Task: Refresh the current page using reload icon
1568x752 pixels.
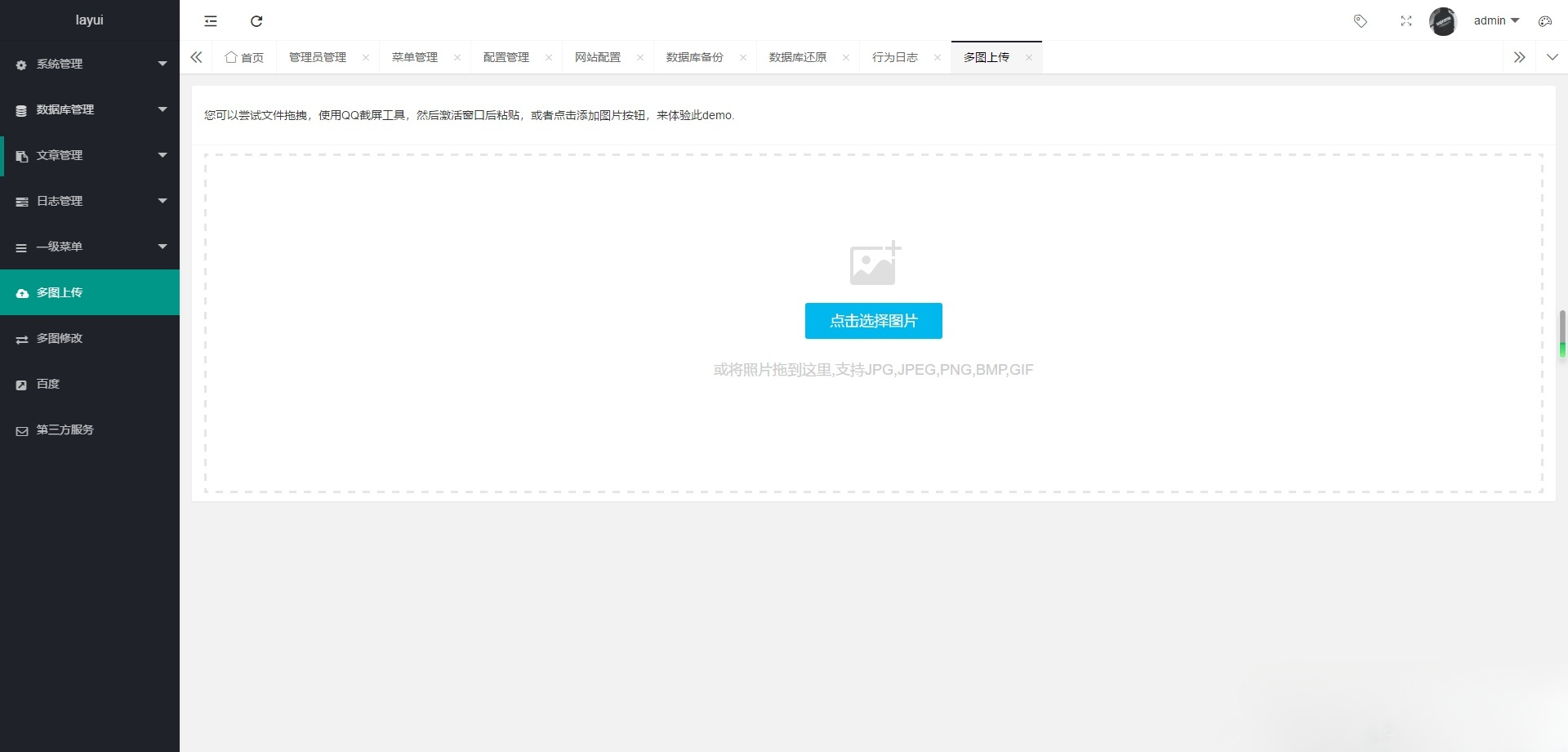Action: point(256,21)
